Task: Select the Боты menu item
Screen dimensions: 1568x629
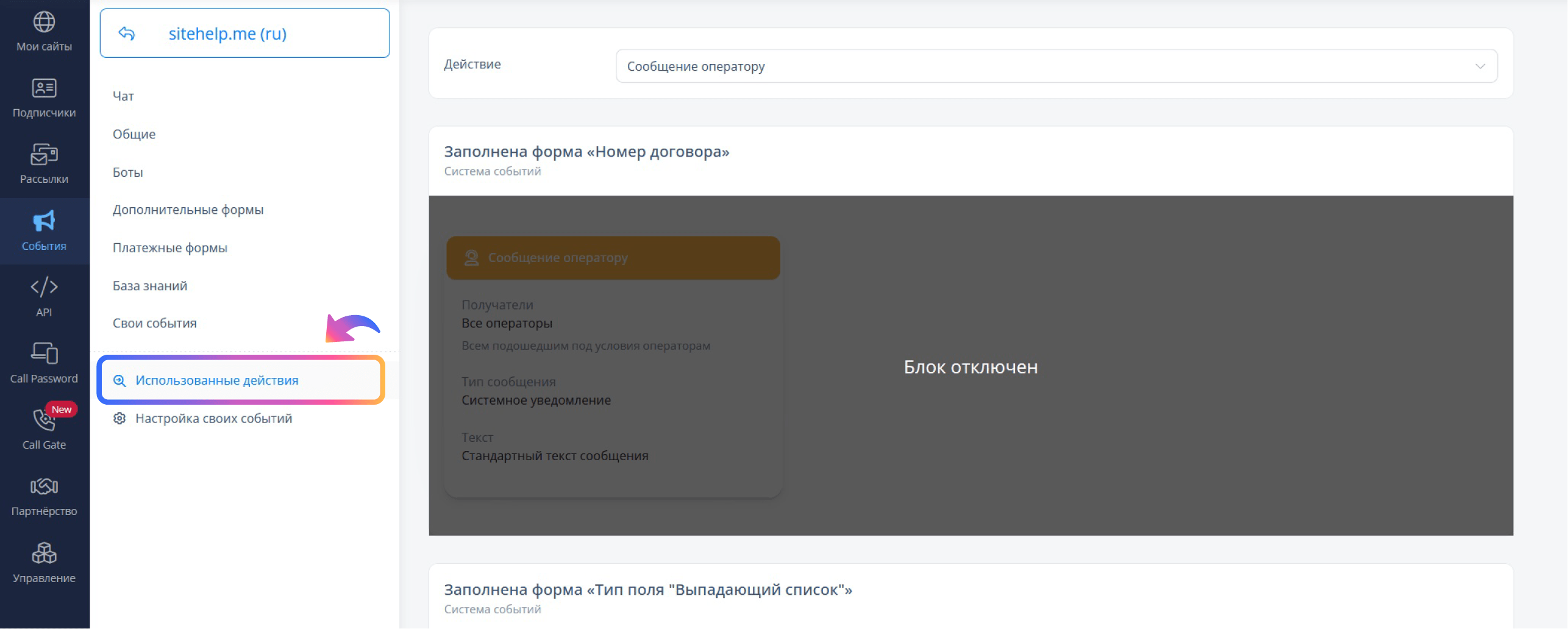Action: point(127,172)
